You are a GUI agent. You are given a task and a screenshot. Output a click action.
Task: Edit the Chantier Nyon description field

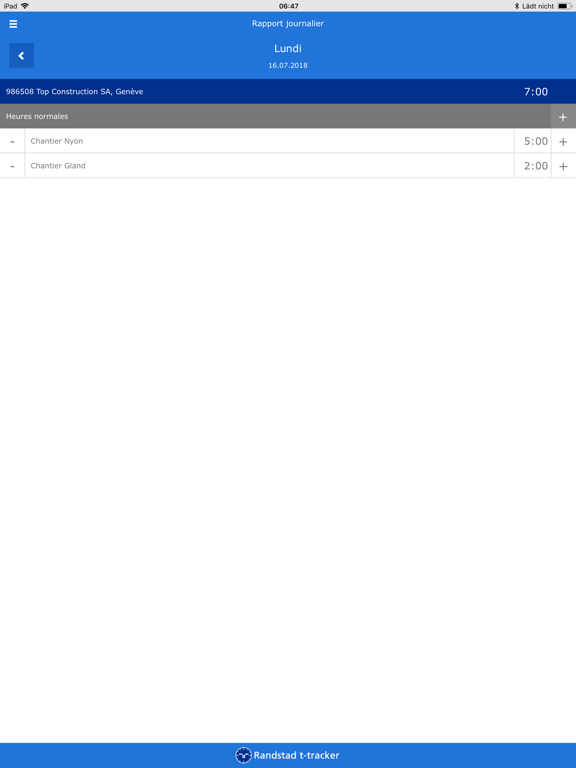(269, 141)
